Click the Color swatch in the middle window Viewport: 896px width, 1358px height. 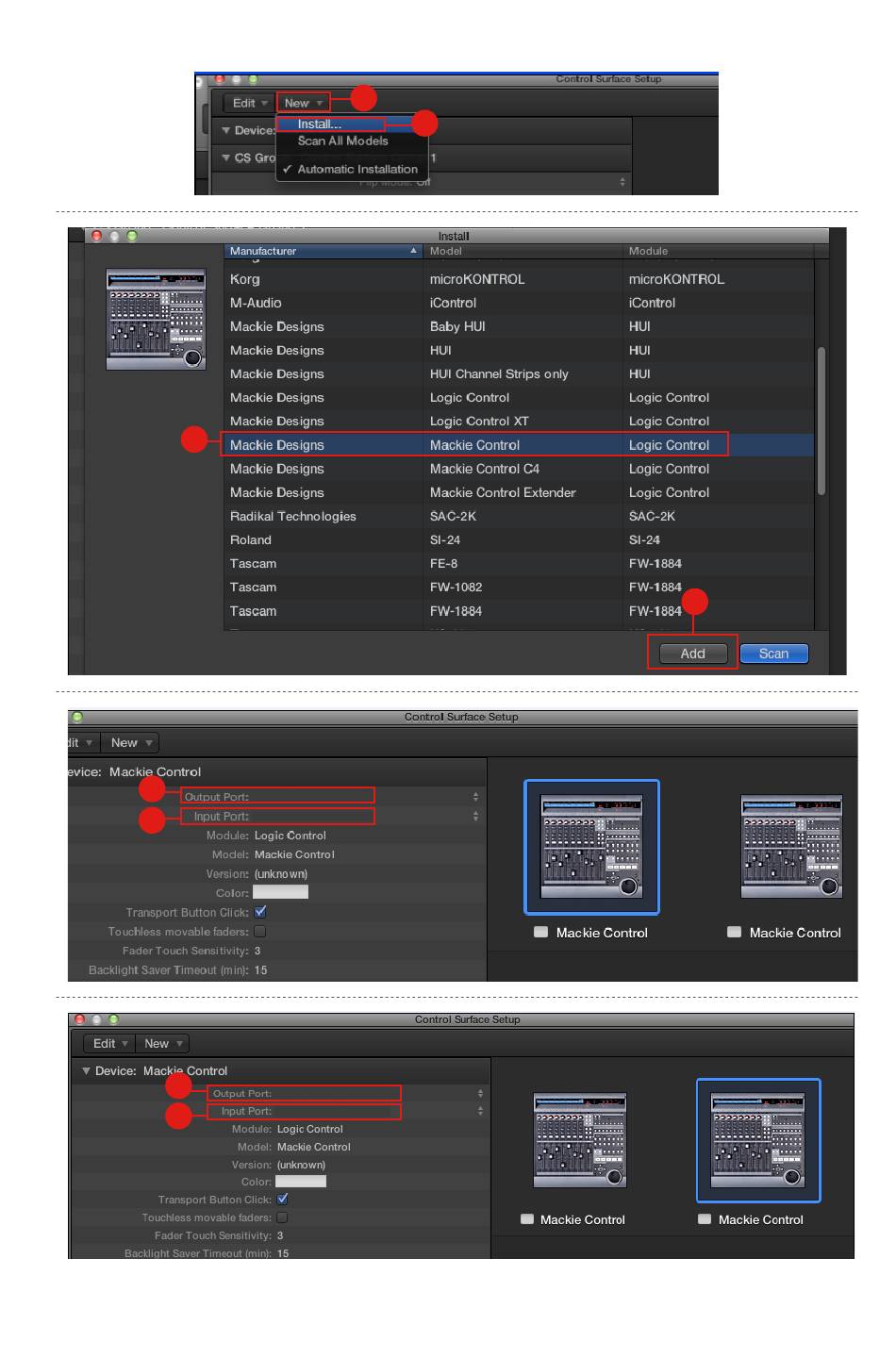click(x=280, y=892)
